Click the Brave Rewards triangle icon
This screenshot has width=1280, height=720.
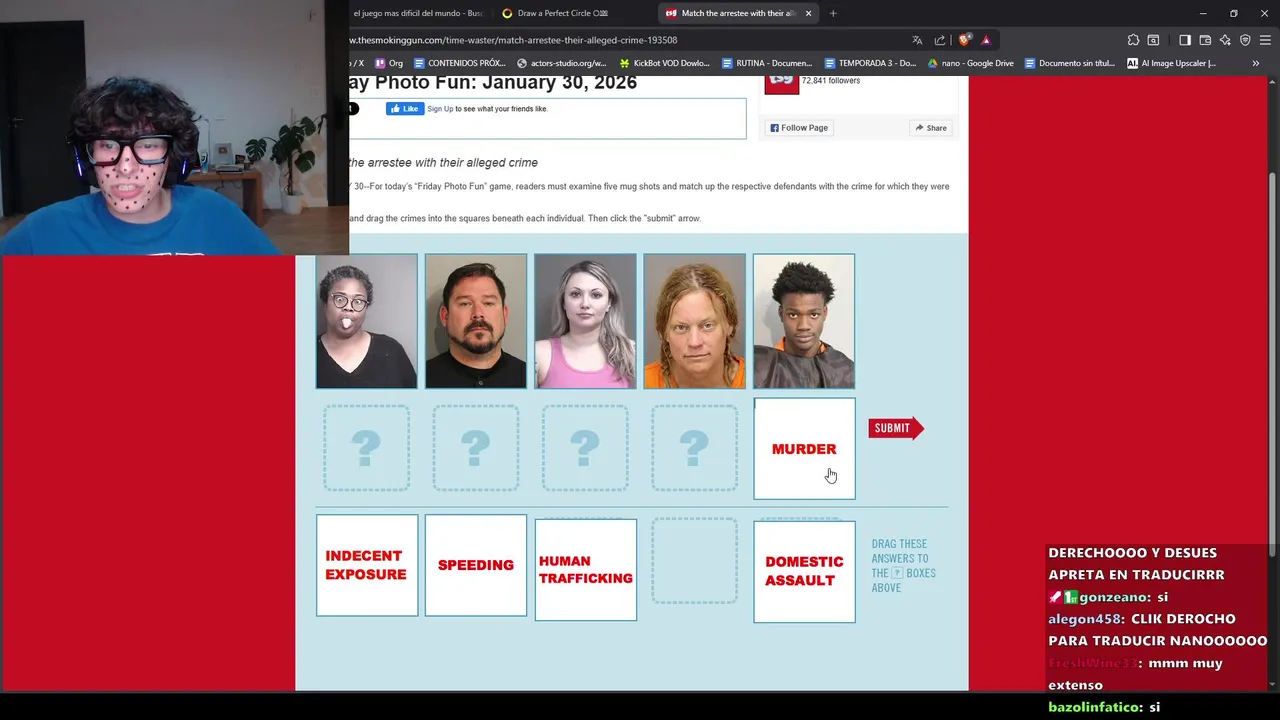(x=986, y=40)
